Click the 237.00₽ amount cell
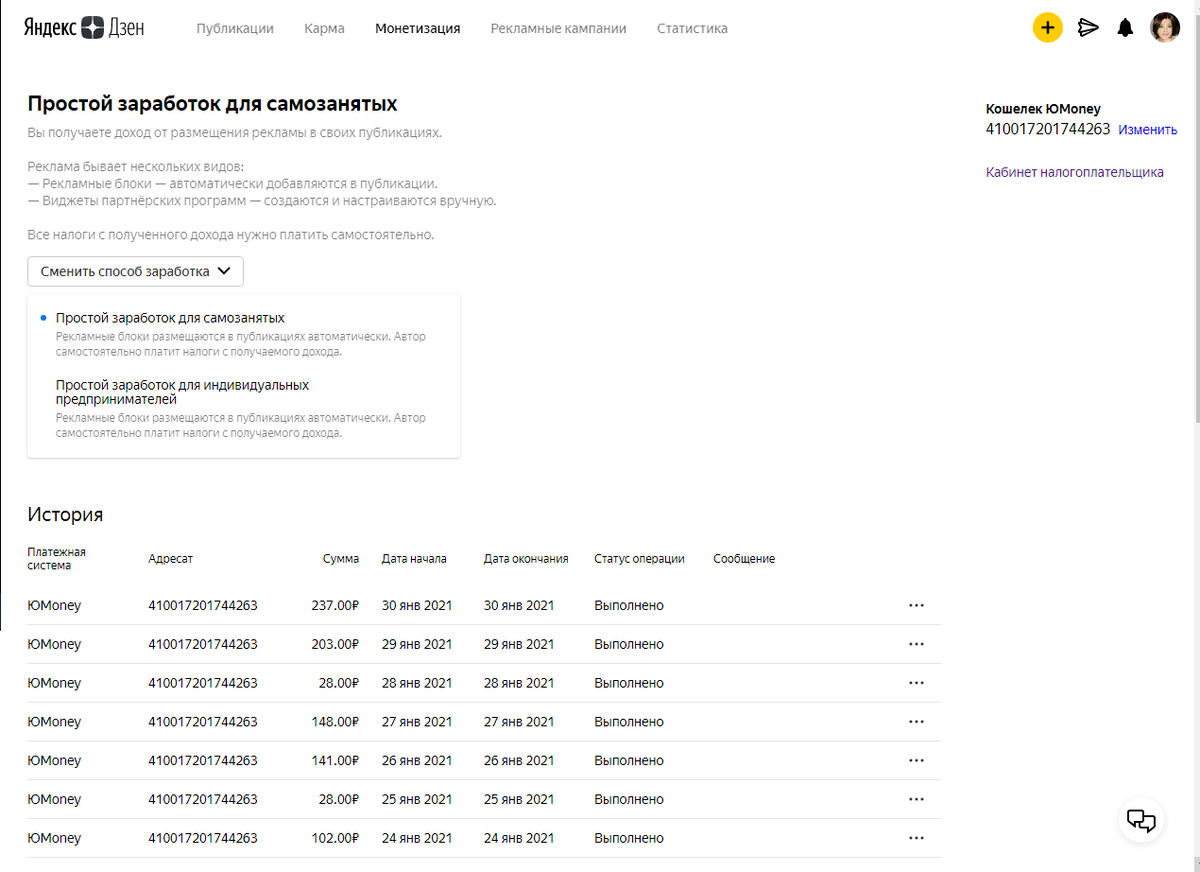Image resolution: width=1200 pixels, height=872 pixels. pyautogui.click(x=334, y=605)
